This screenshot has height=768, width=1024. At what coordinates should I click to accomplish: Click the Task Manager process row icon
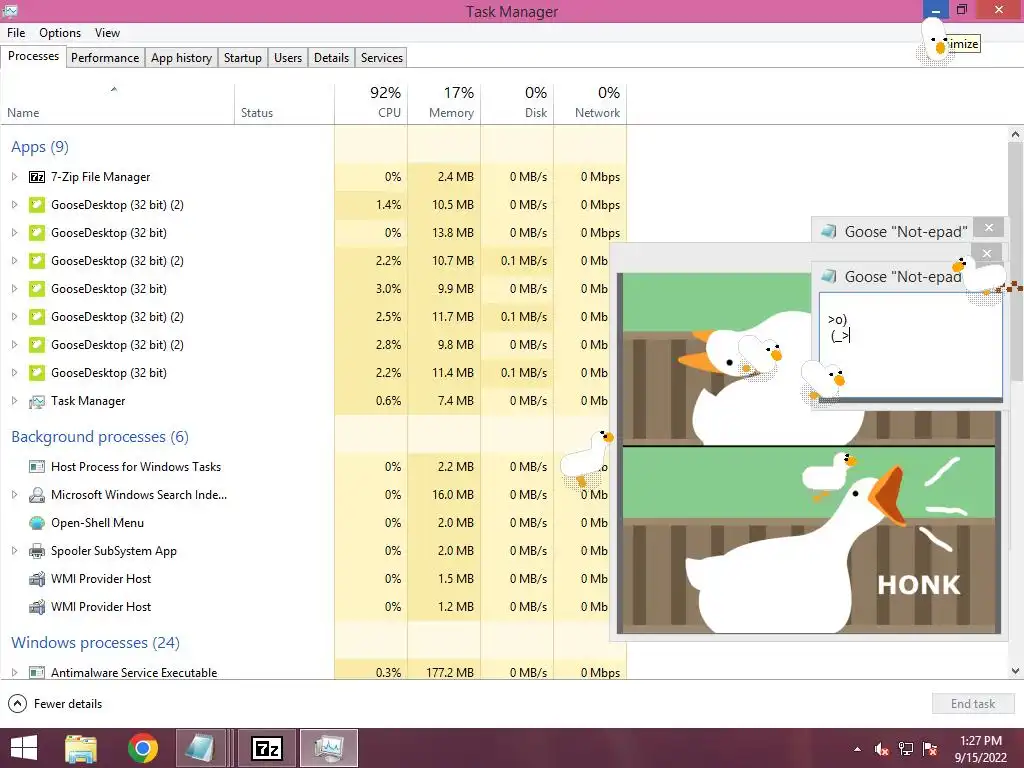tap(37, 401)
